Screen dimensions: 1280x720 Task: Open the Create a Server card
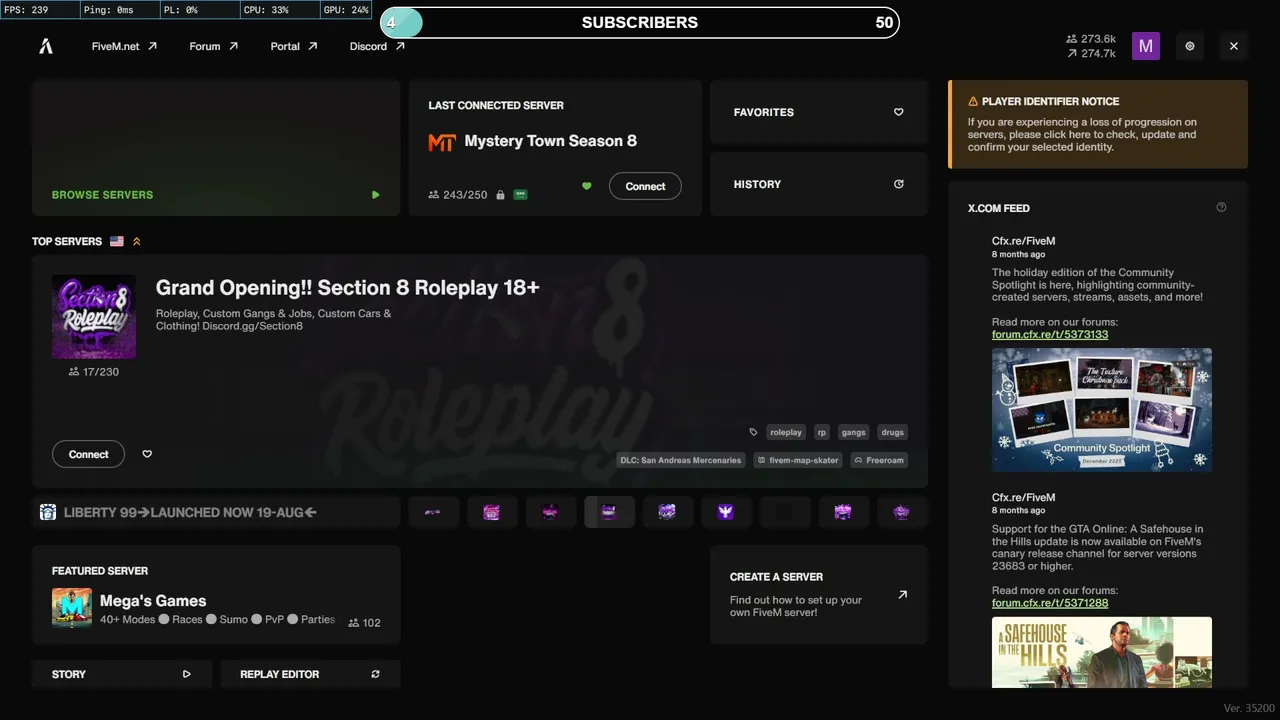click(x=818, y=594)
